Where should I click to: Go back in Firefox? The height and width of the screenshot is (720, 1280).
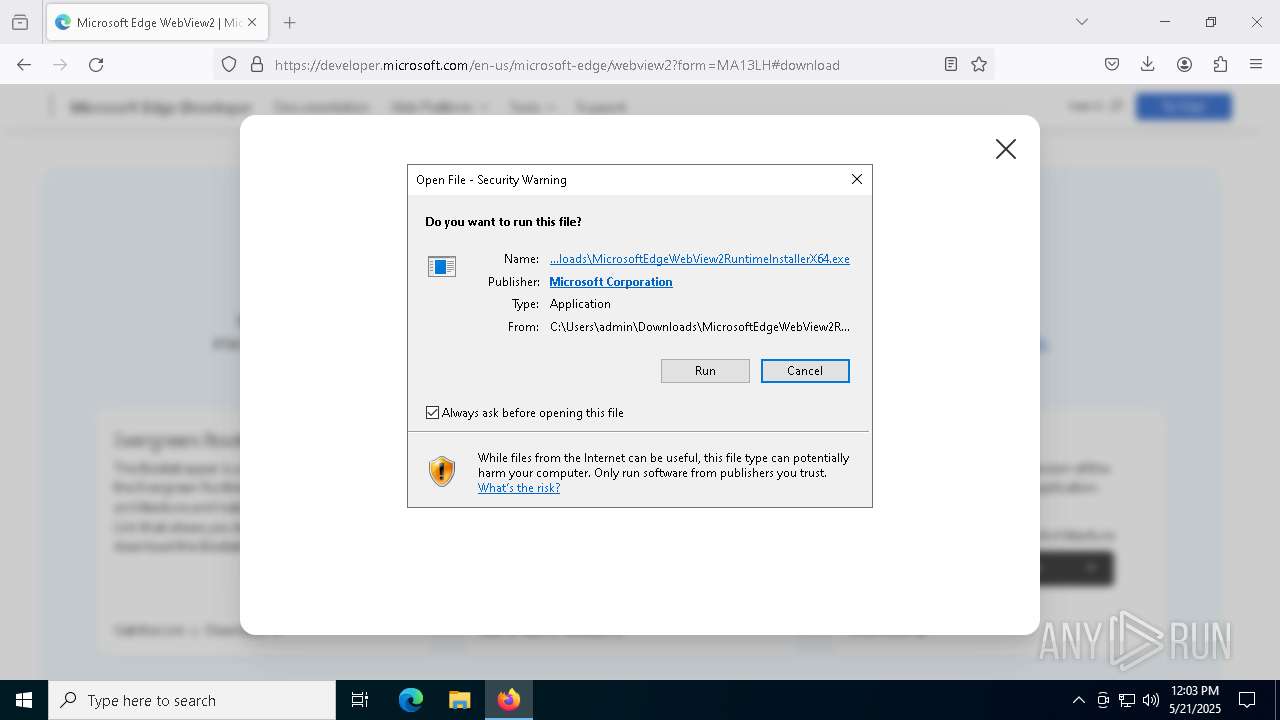tap(24, 64)
